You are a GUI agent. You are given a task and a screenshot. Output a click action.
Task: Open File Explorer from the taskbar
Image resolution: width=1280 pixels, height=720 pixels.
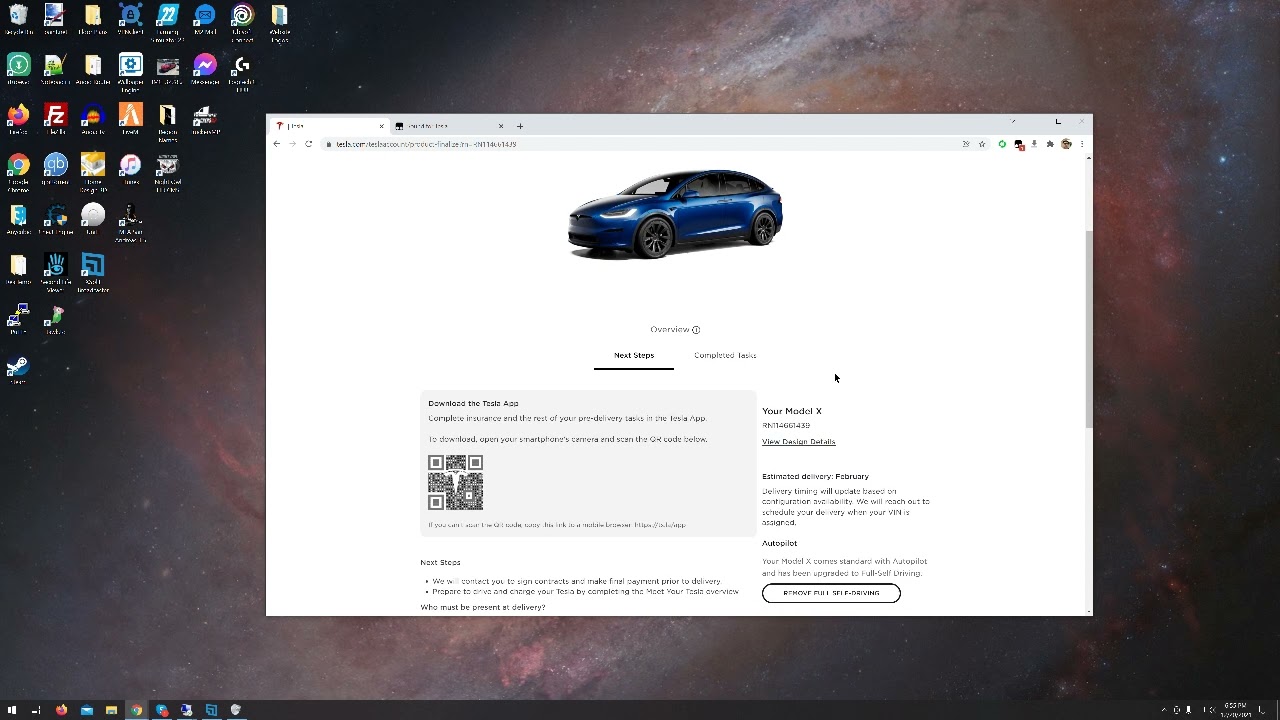[x=112, y=710]
